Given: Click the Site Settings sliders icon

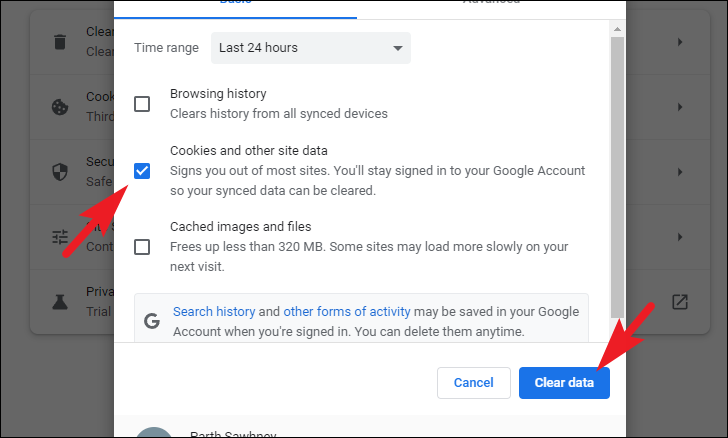Looking at the screenshot, I should (60, 237).
